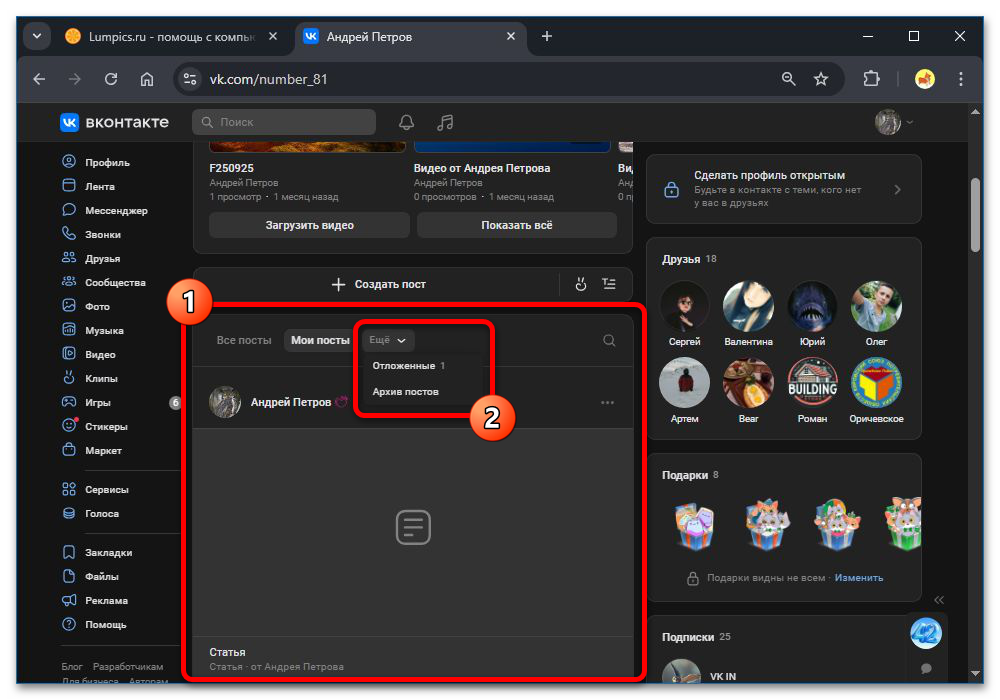Open Помощь help section

94,624
